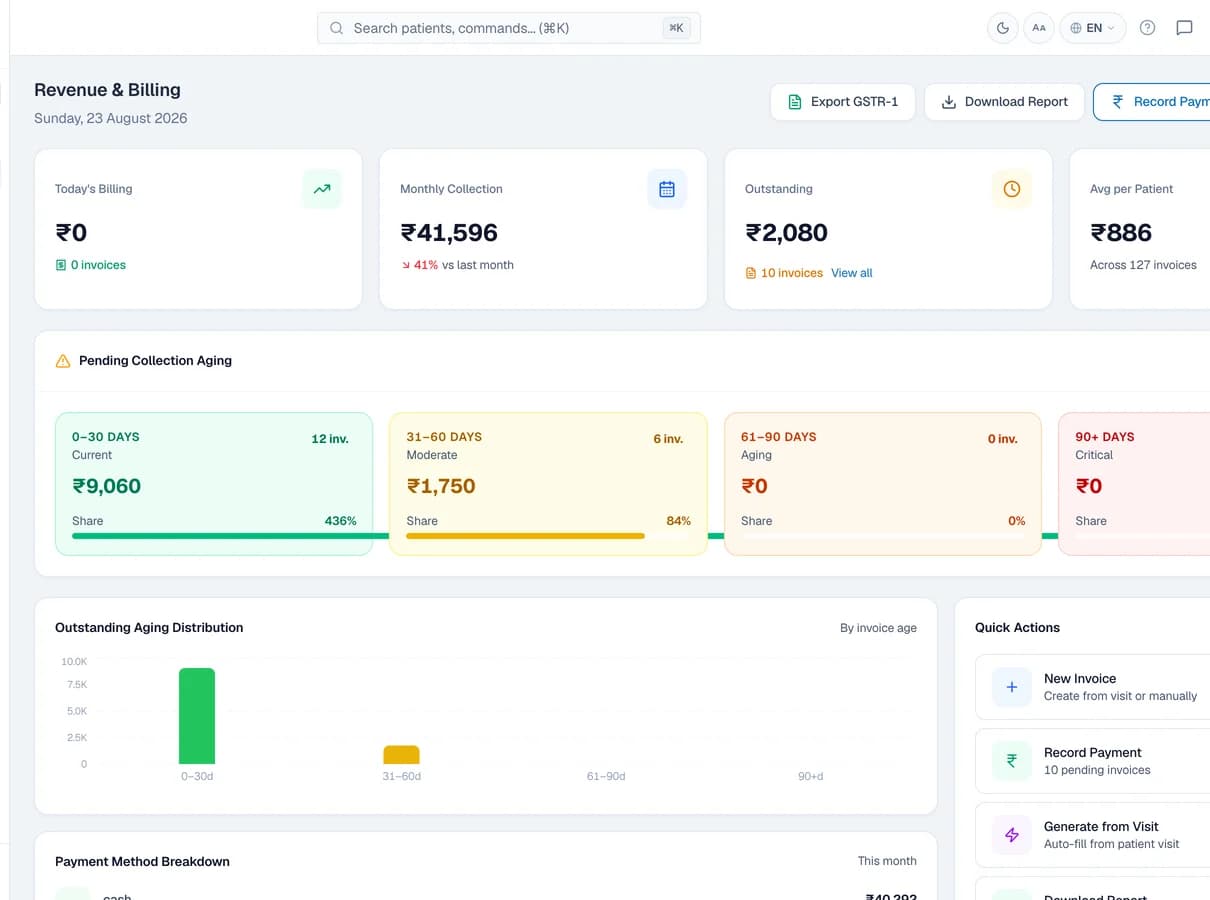Click the 10 invoices label in Outstanding
The height and width of the screenshot is (900, 1210).
[792, 273]
